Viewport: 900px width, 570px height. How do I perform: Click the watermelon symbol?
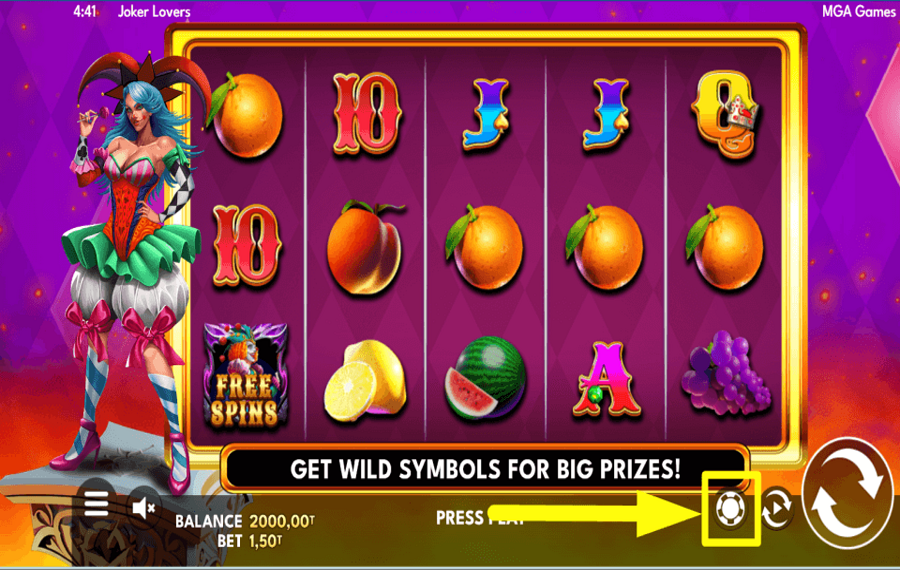(x=486, y=377)
